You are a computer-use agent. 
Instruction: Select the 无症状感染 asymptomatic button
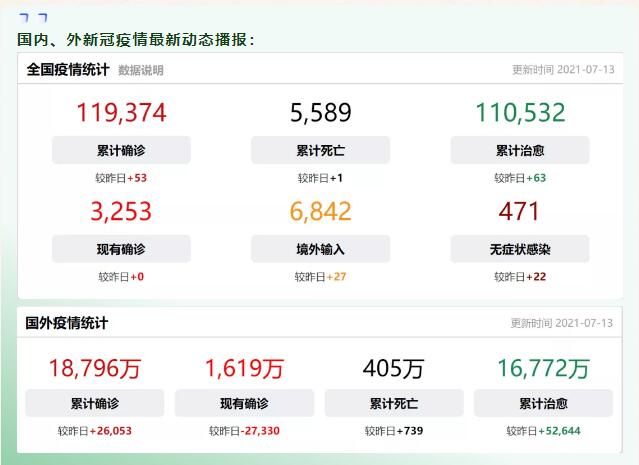click(x=519, y=249)
